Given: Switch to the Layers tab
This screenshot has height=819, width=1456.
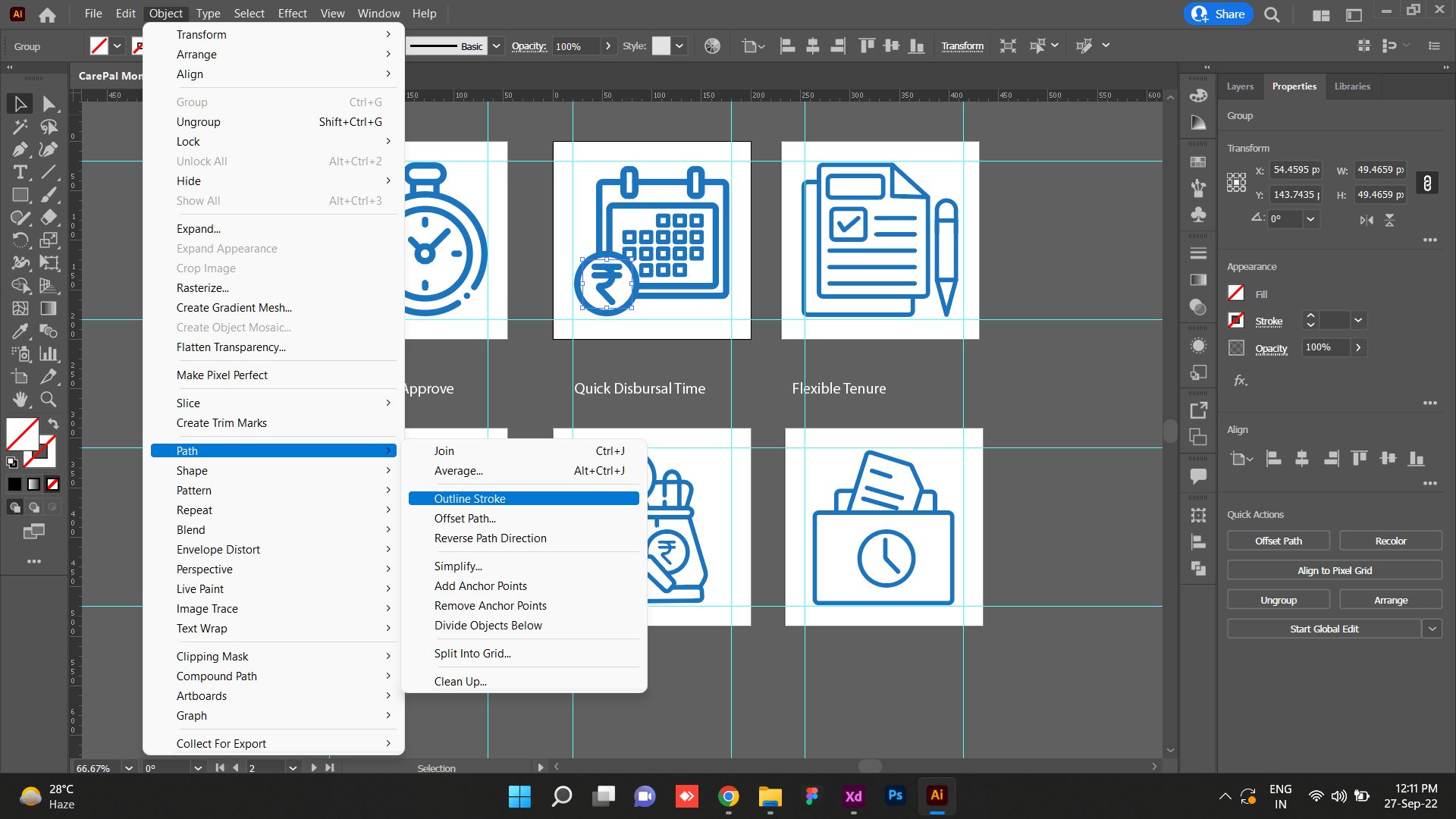Looking at the screenshot, I should pos(1240,86).
